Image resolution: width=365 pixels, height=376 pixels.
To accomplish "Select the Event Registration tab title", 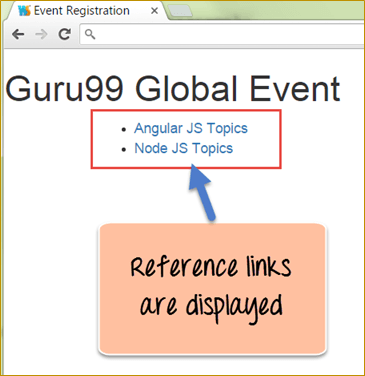I will click(x=82, y=11).
